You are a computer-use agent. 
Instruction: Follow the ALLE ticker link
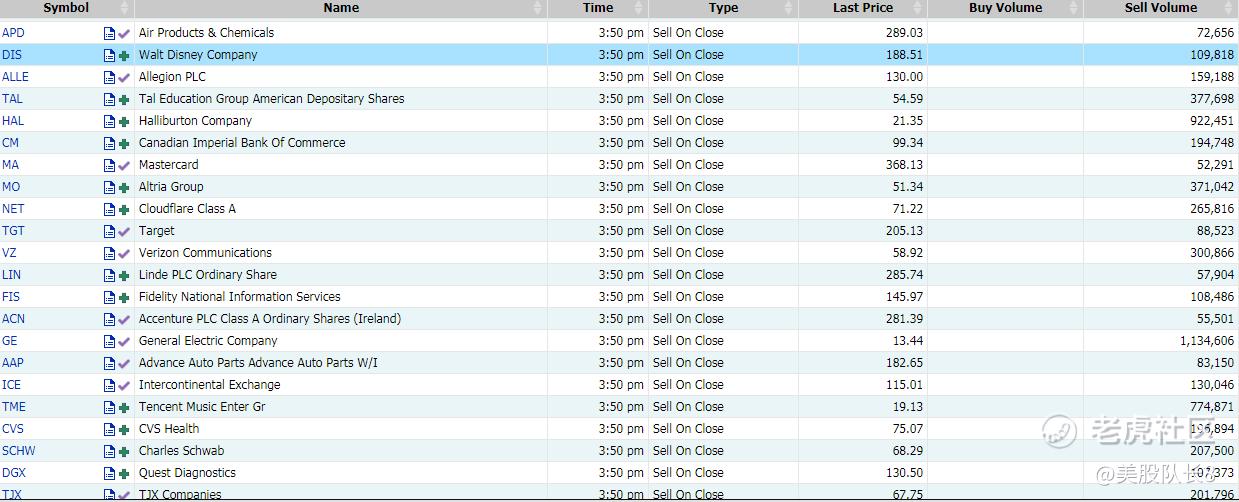tap(15, 77)
